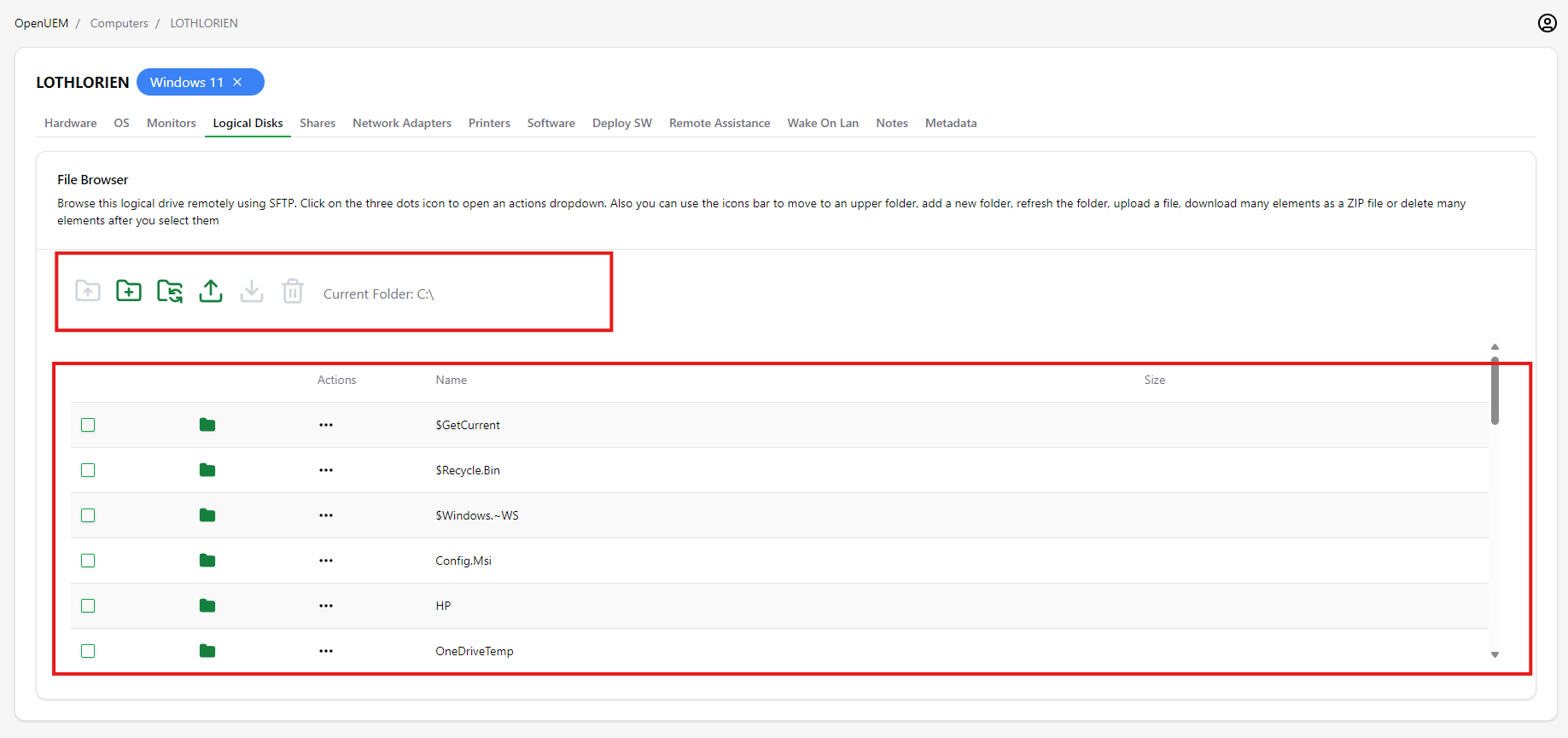Open actions dropdown for $Recycle.Bin
The width and height of the screenshot is (1568, 738).
pyautogui.click(x=326, y=470)
